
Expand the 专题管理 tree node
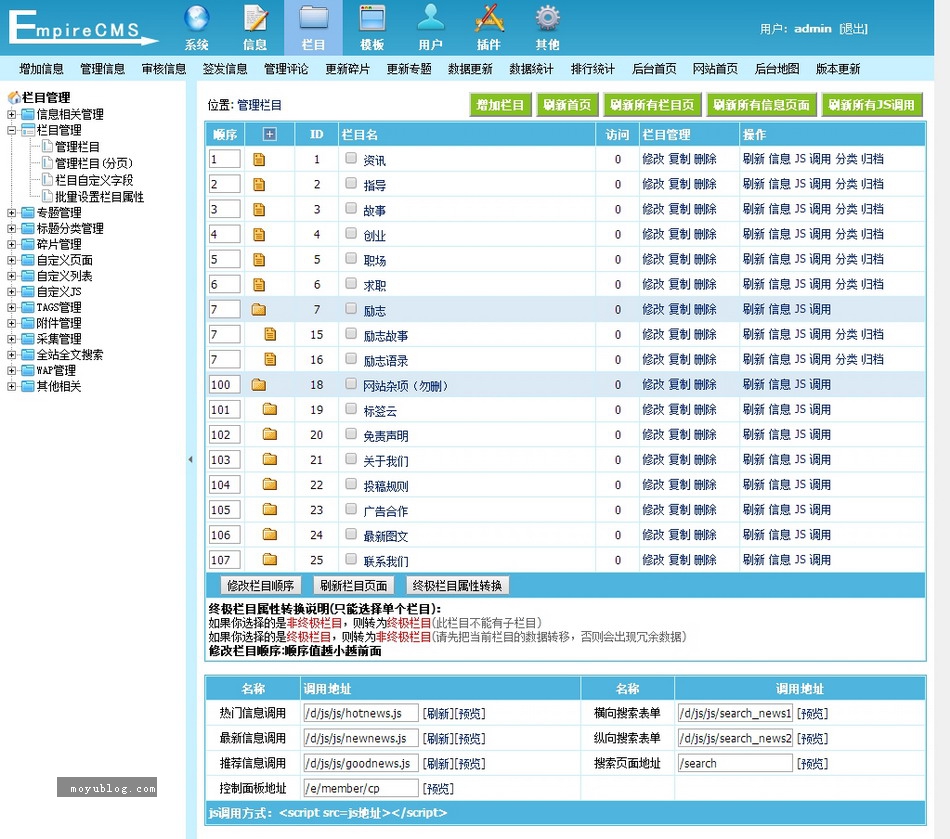tap(12, 213)
